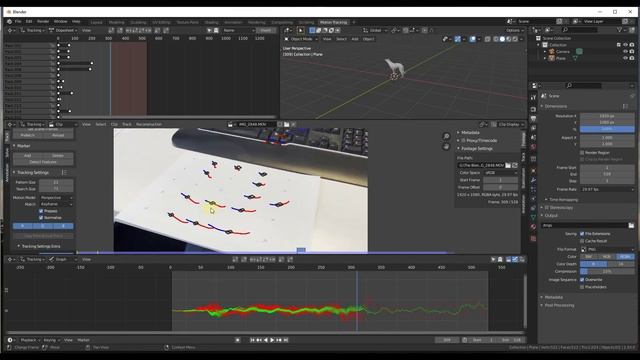The image size is (640, 360).
Task: Click the auto keying record button
Action: click(x=238, y=340)
